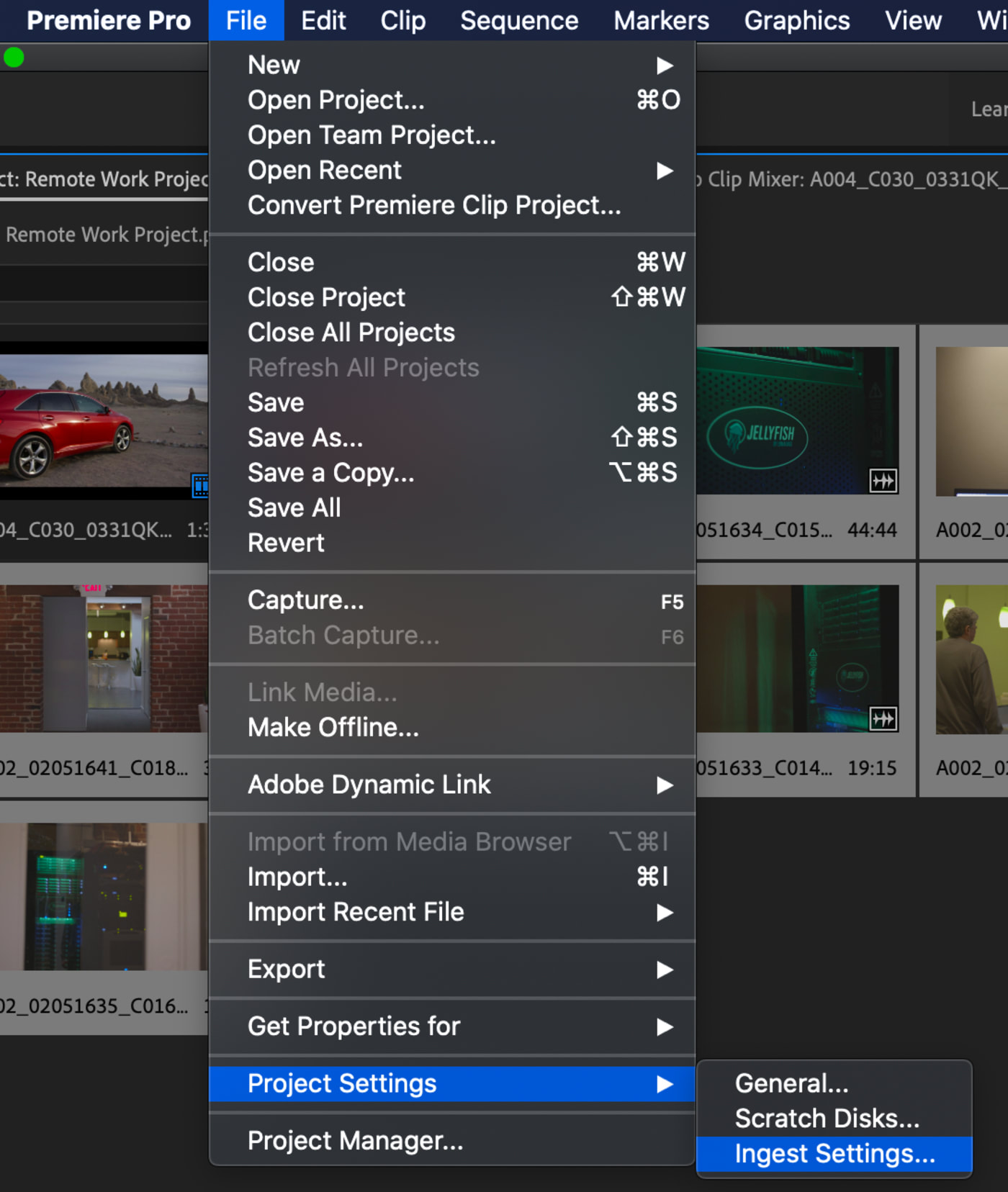Screen dimensions: 1008x1192
Task: Expand the Get Properties for submenu
Action: 452,1026
